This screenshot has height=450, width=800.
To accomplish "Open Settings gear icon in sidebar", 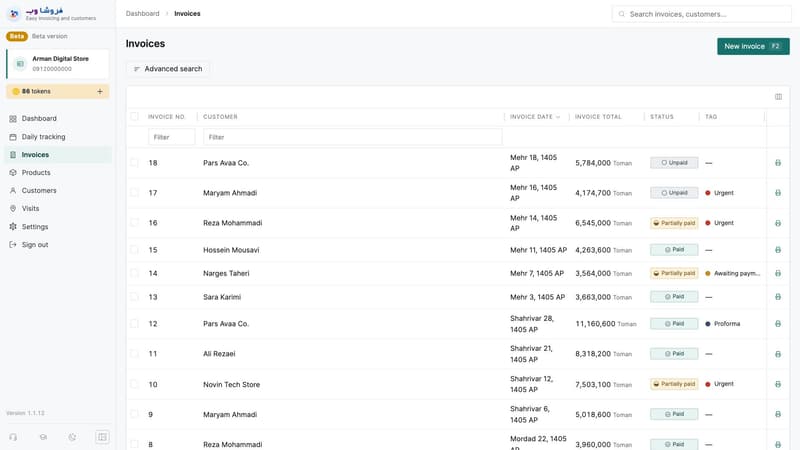I will pyautogui.click(x=13, y=227).
